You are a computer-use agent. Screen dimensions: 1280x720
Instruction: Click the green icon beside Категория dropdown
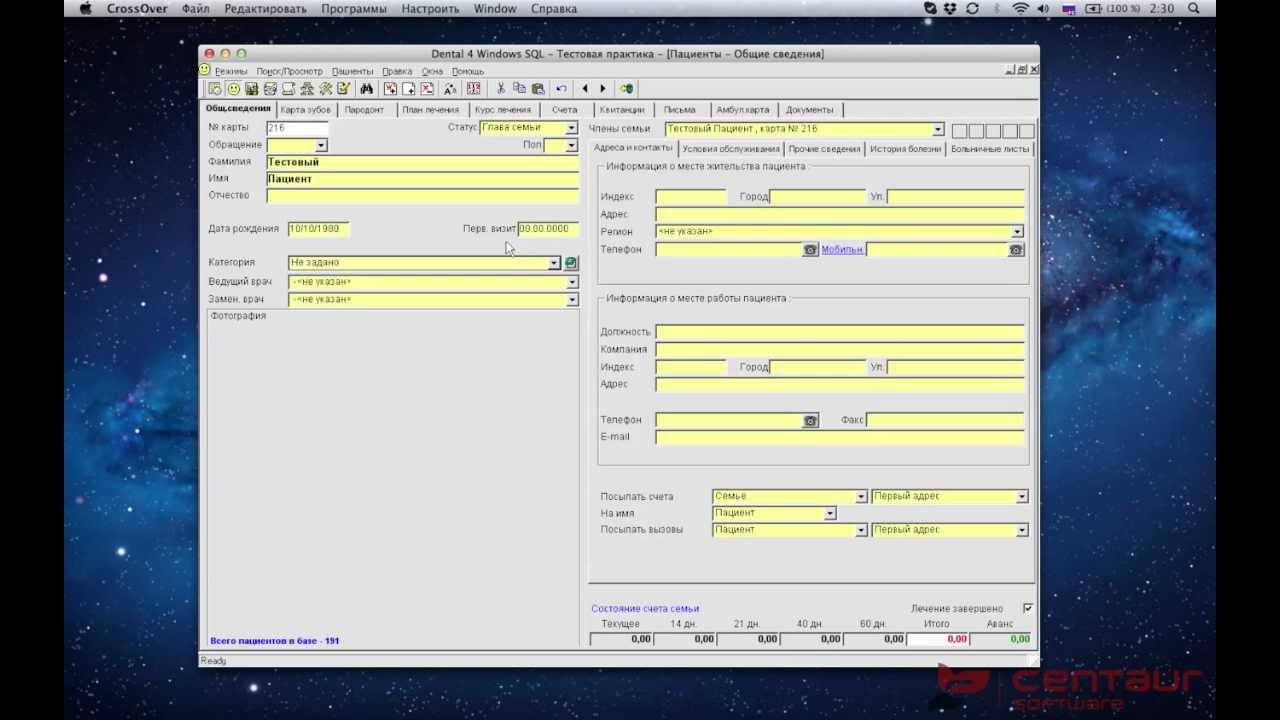571,263
